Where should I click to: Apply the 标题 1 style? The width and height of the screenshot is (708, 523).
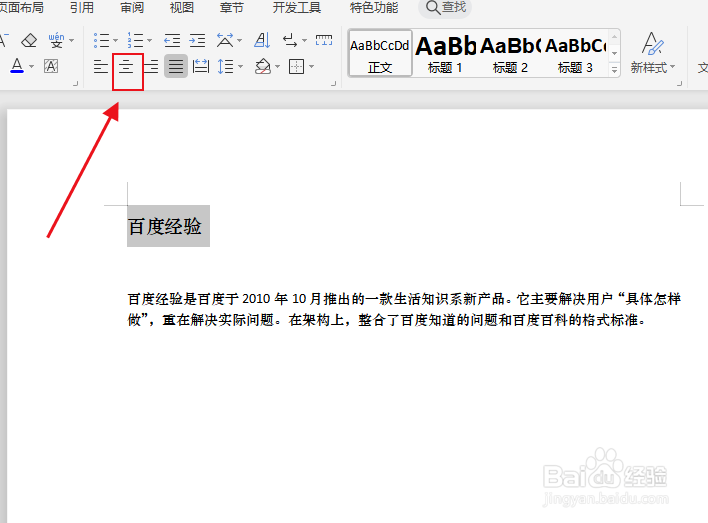click(x=445, y=53)
